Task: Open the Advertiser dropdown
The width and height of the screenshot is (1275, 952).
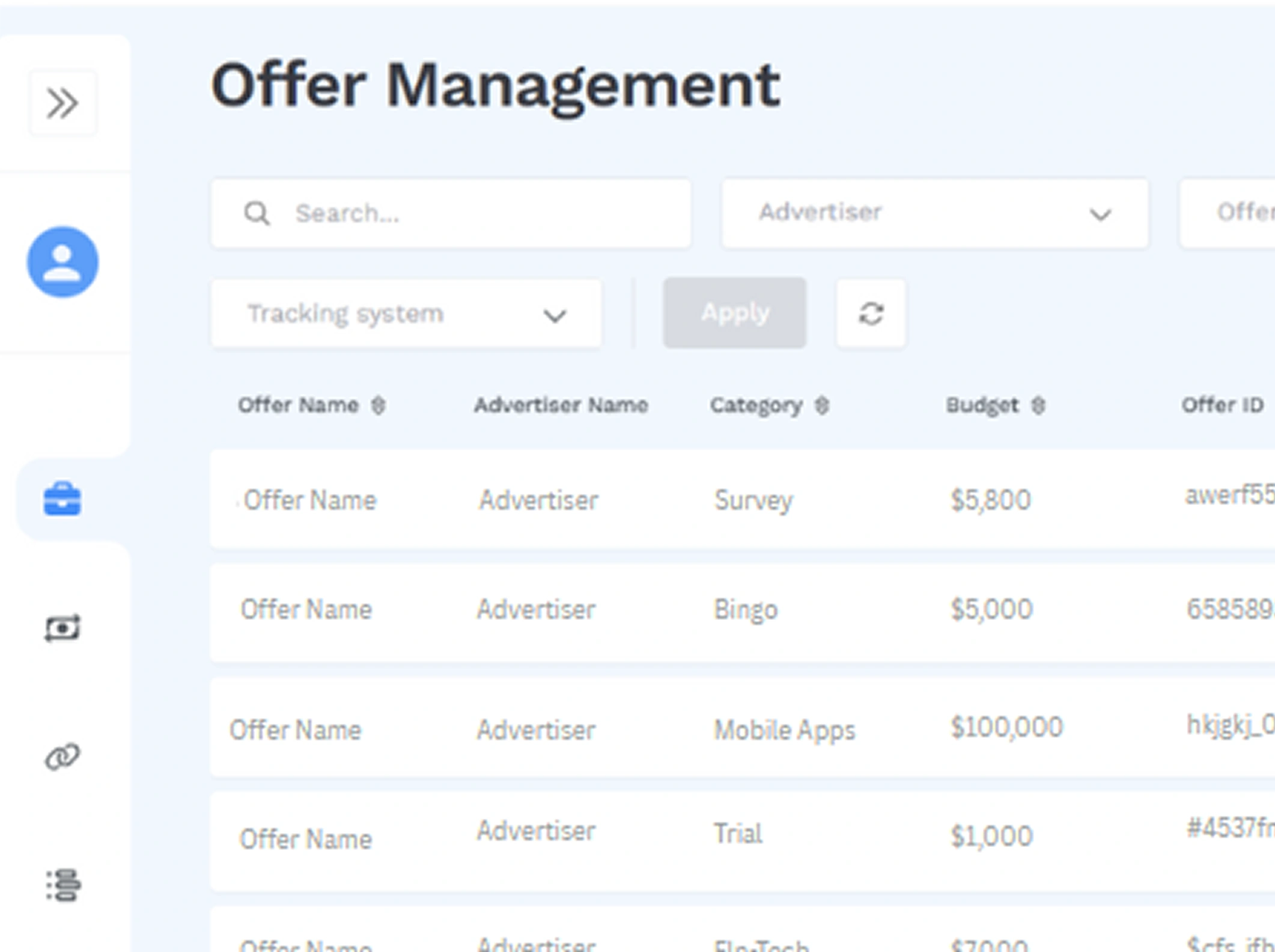Action: coord(934,213)
